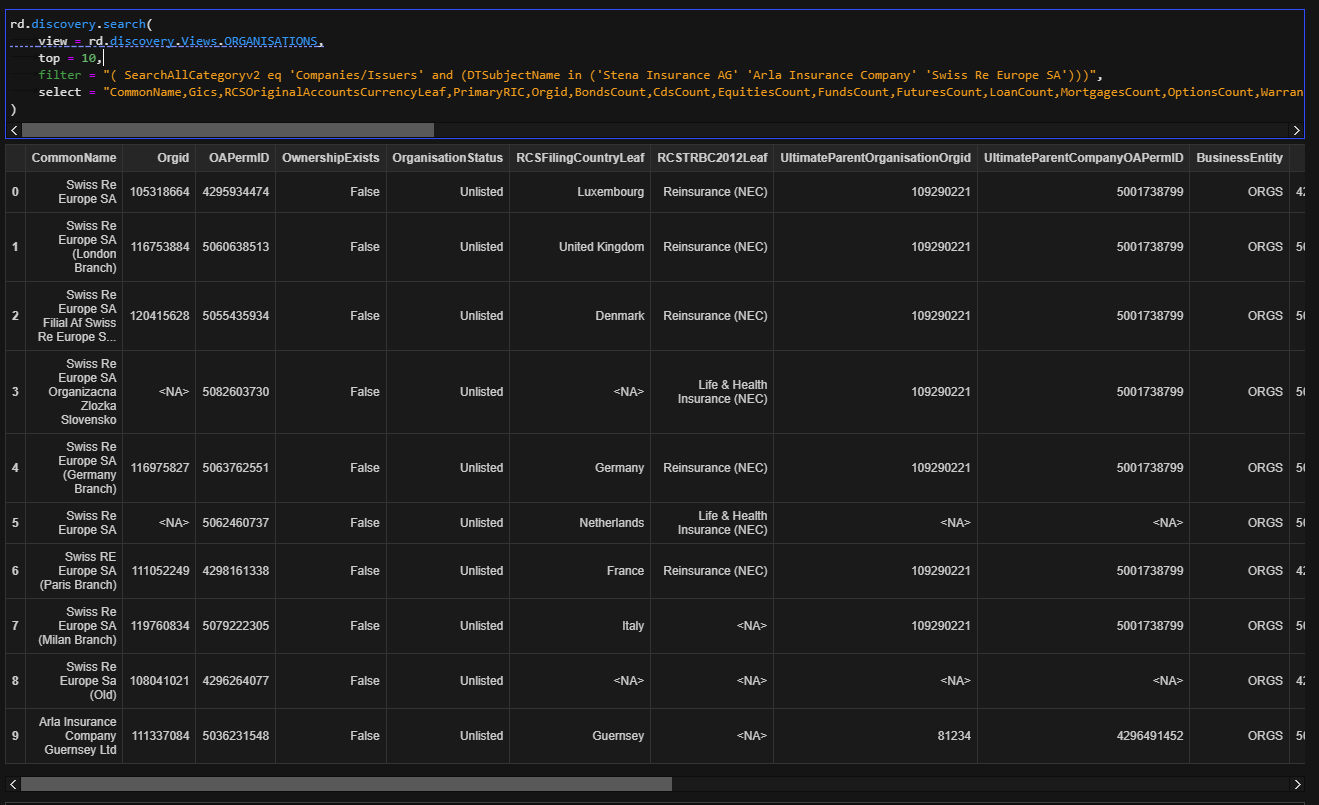The image size is (1319, 805).
Task: Click row index 0 of the table
Action: [15, 192]
